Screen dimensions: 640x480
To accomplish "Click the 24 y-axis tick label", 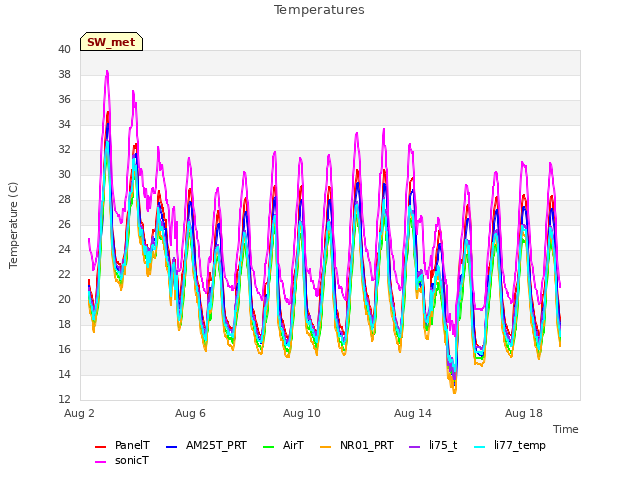I will coord(64,249).
